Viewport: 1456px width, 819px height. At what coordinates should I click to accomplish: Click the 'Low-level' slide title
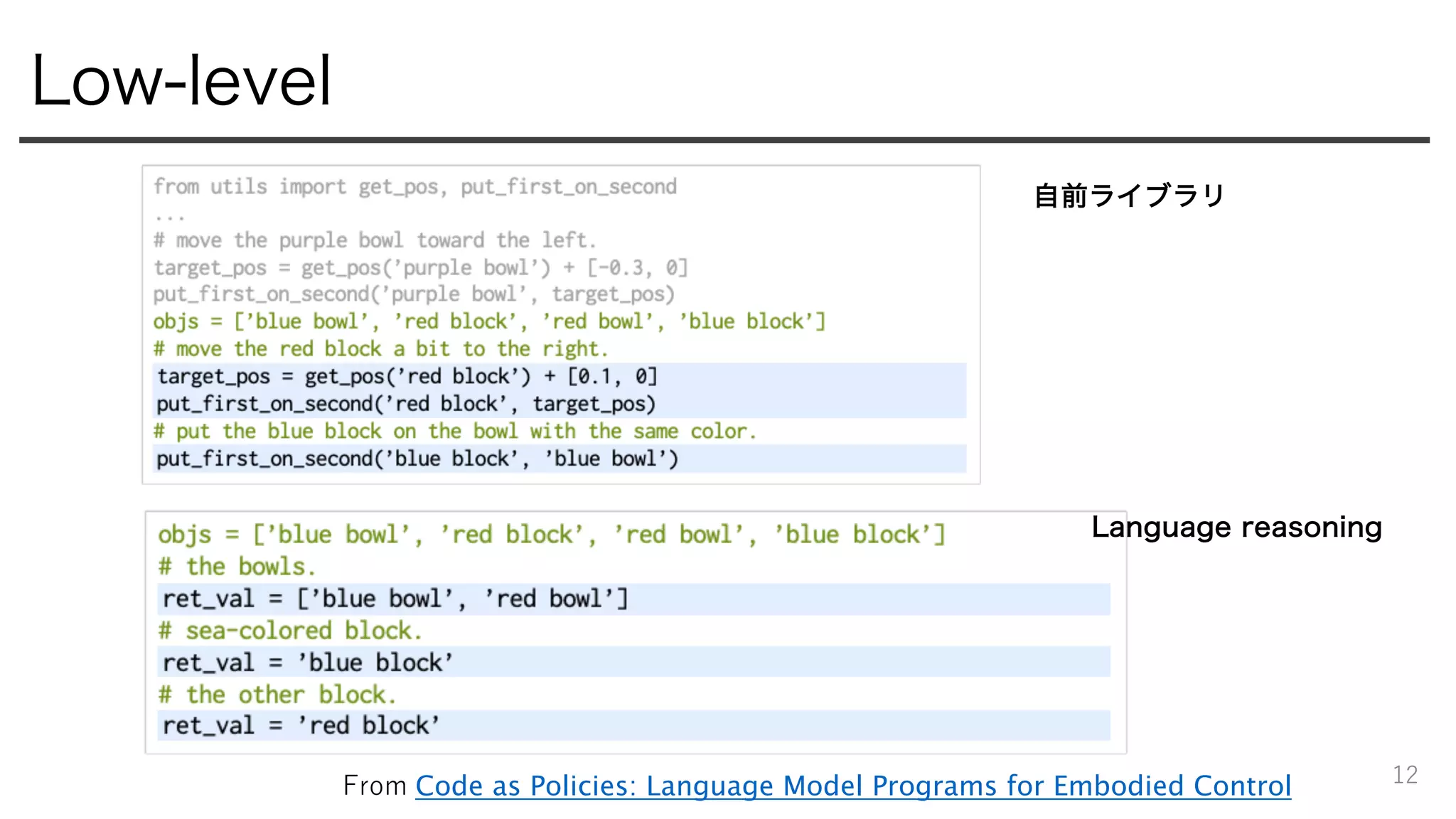182,80
